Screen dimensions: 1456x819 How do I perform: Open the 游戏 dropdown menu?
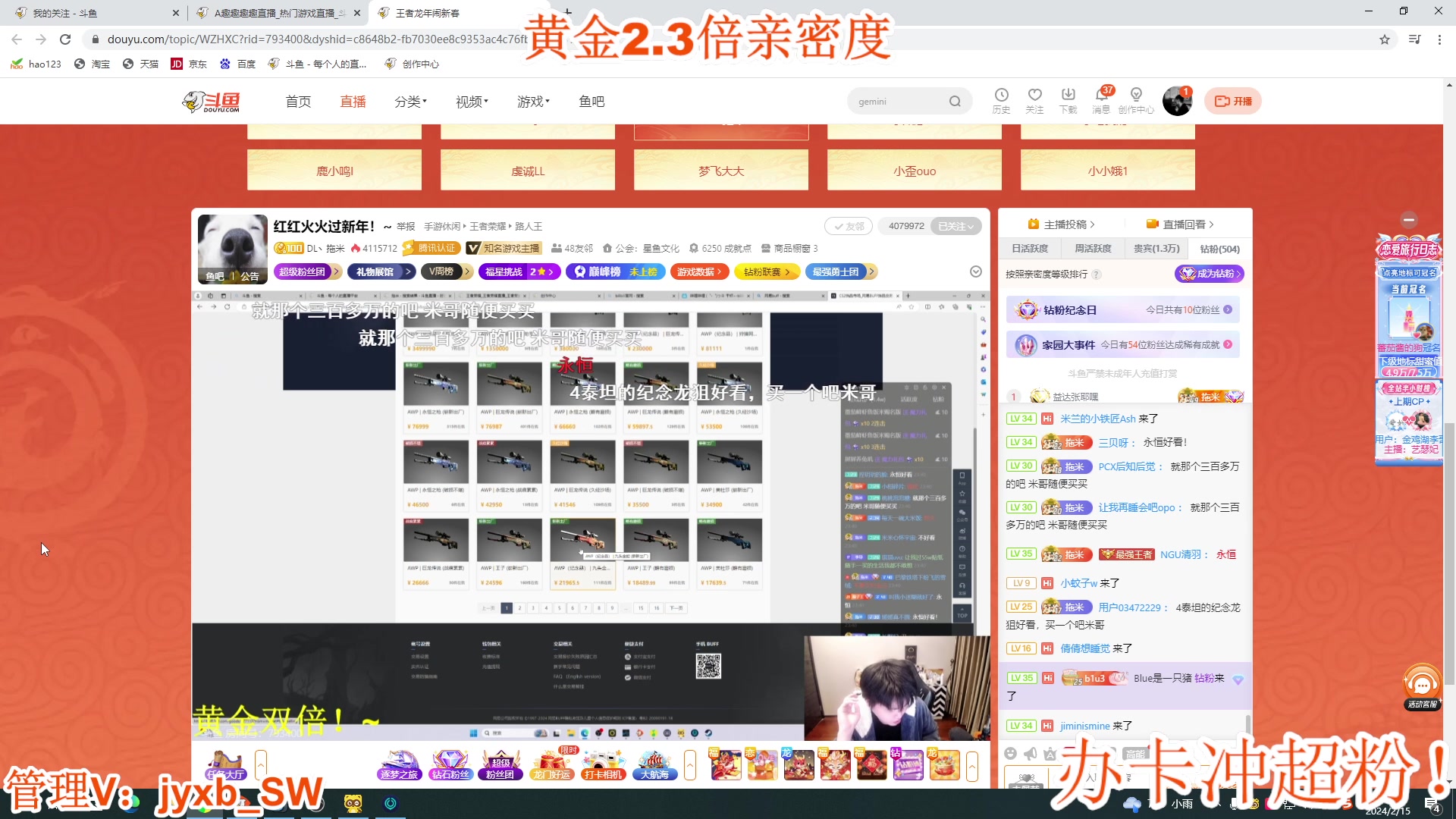pyautogui.click(x=533, y=102)
